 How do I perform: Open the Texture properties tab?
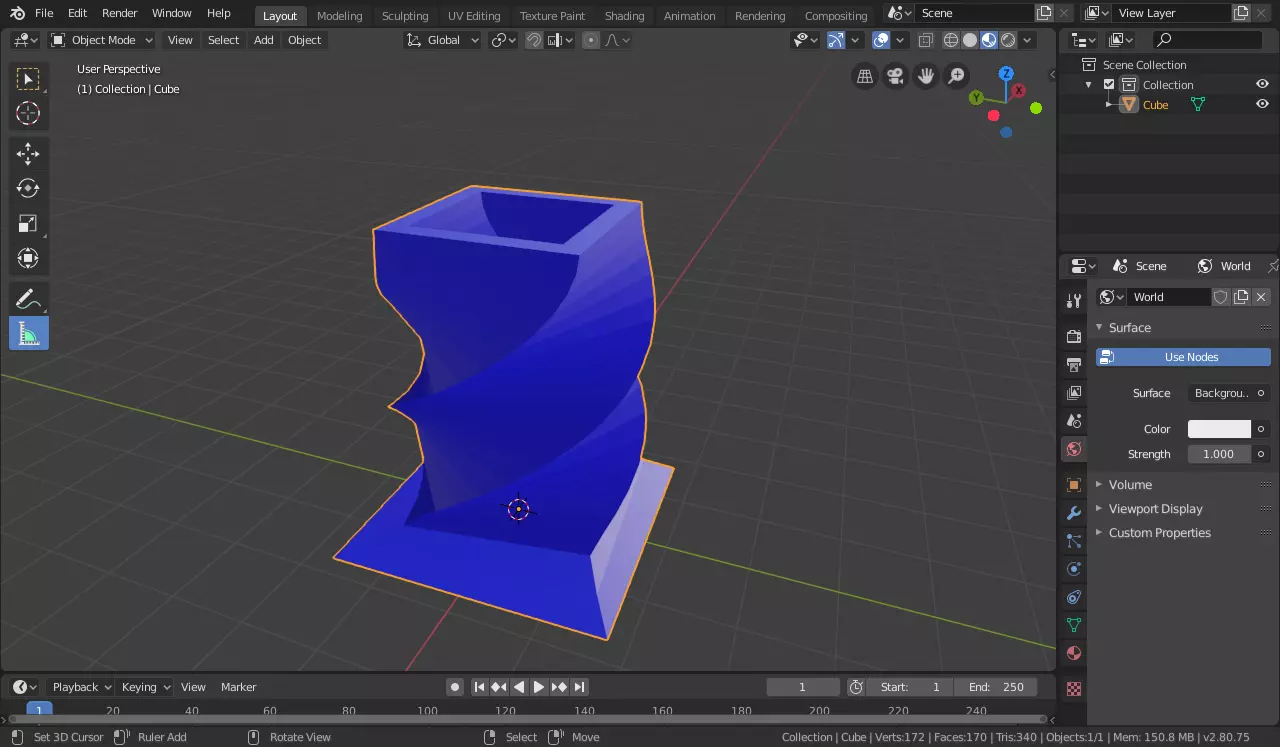(x=1074, y=689)
